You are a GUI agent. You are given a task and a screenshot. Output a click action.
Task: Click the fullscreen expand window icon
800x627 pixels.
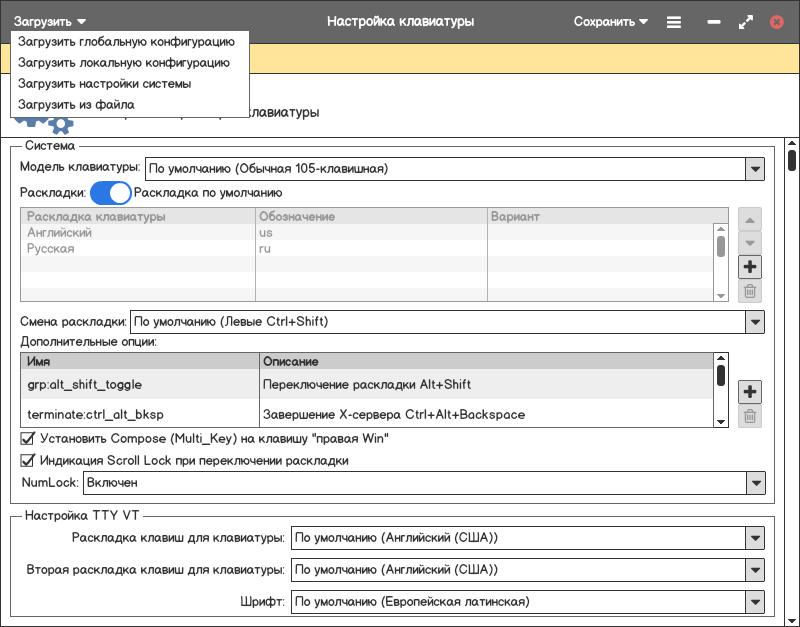(x=745, y=21)
